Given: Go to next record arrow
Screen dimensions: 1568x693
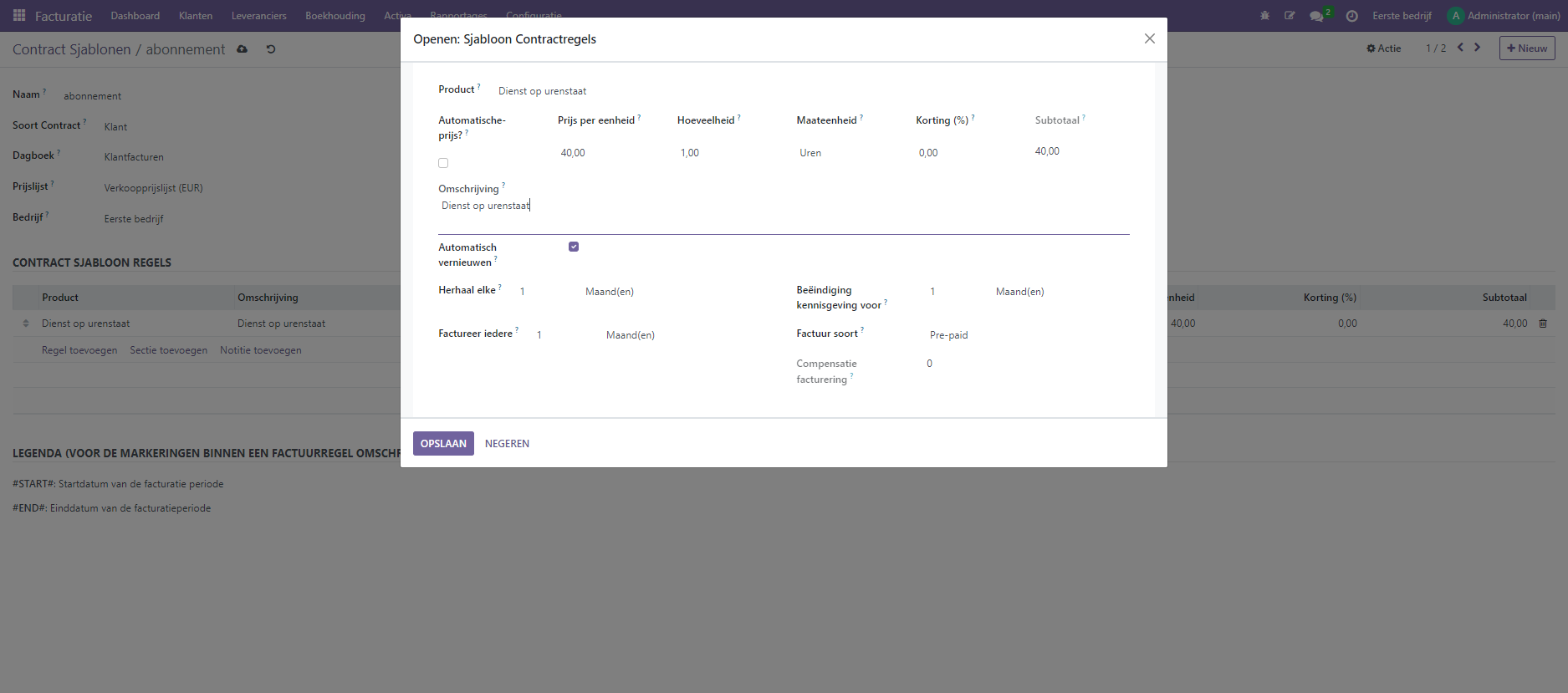Looking at the screenshot, I should click(x=1478, y=48).
